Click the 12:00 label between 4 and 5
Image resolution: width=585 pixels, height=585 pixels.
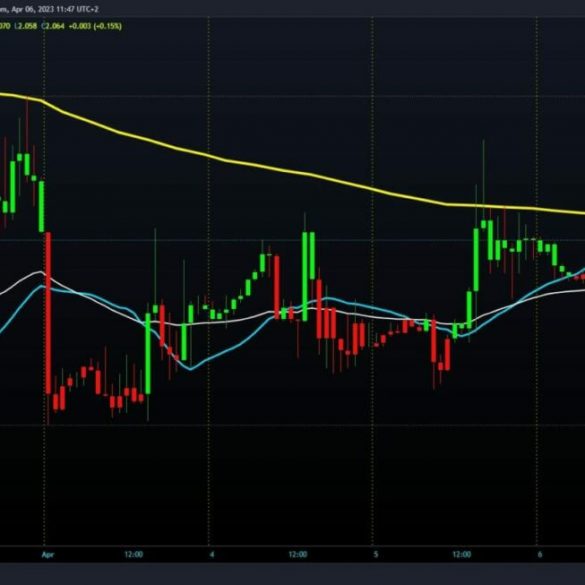[298, 554]
